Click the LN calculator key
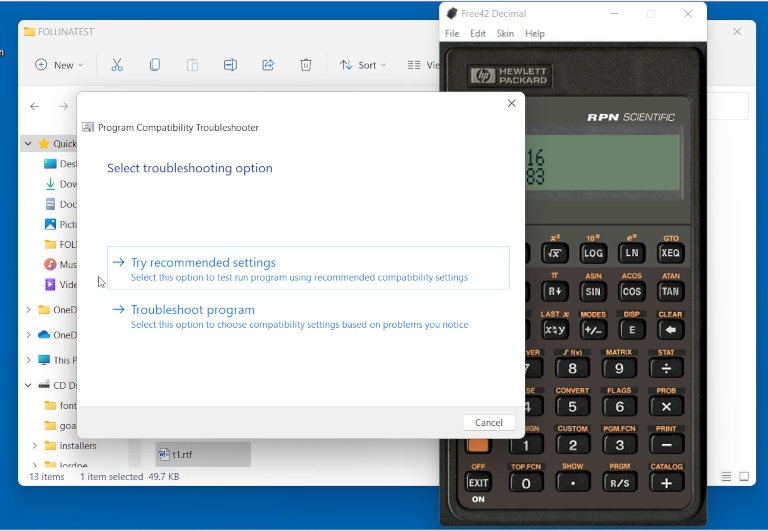Image resolution: width=768 pixels, height=531 pixels. tap(631, 253)
